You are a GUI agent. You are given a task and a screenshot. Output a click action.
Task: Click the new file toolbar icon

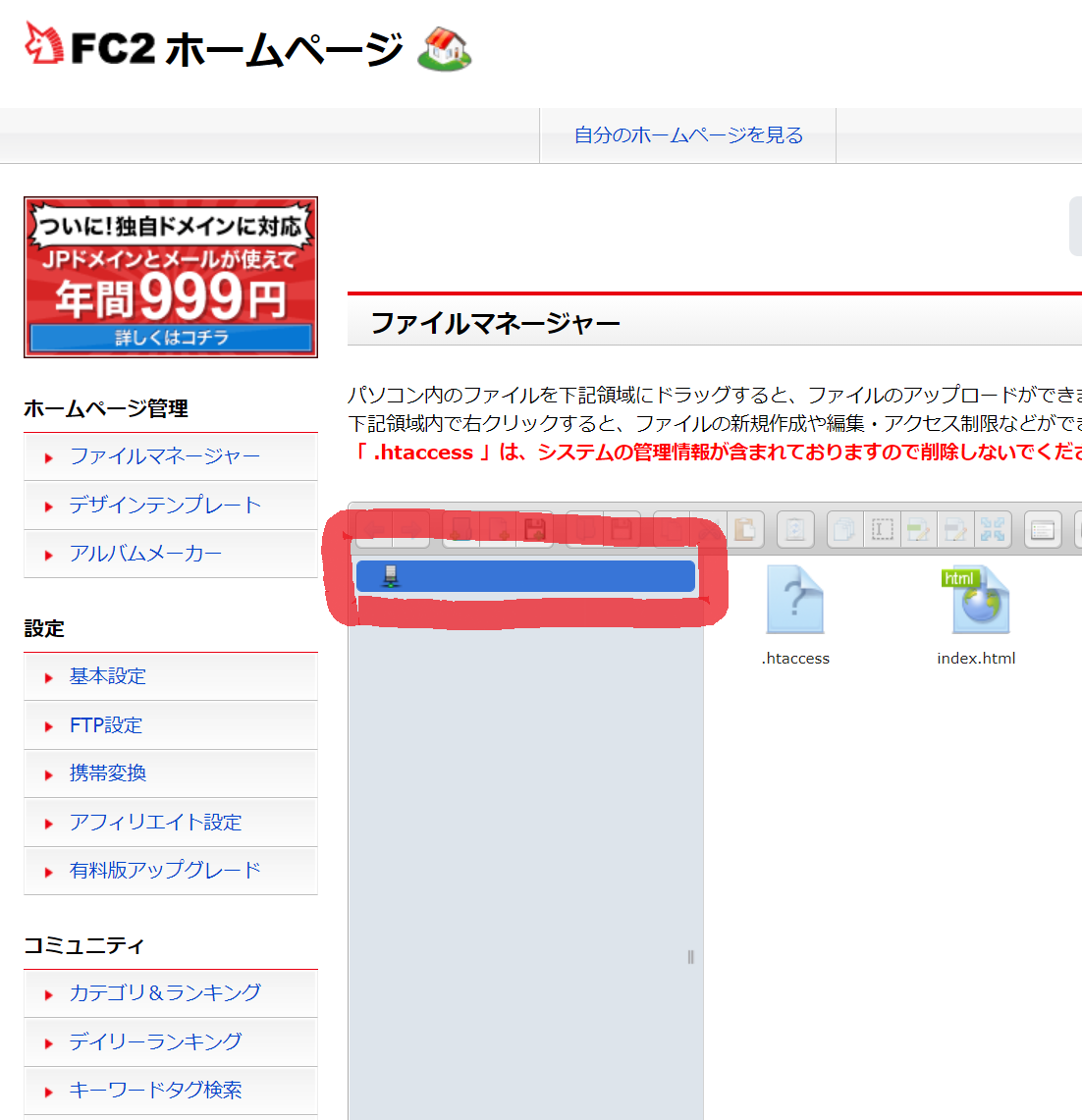(x=498, y=530)
